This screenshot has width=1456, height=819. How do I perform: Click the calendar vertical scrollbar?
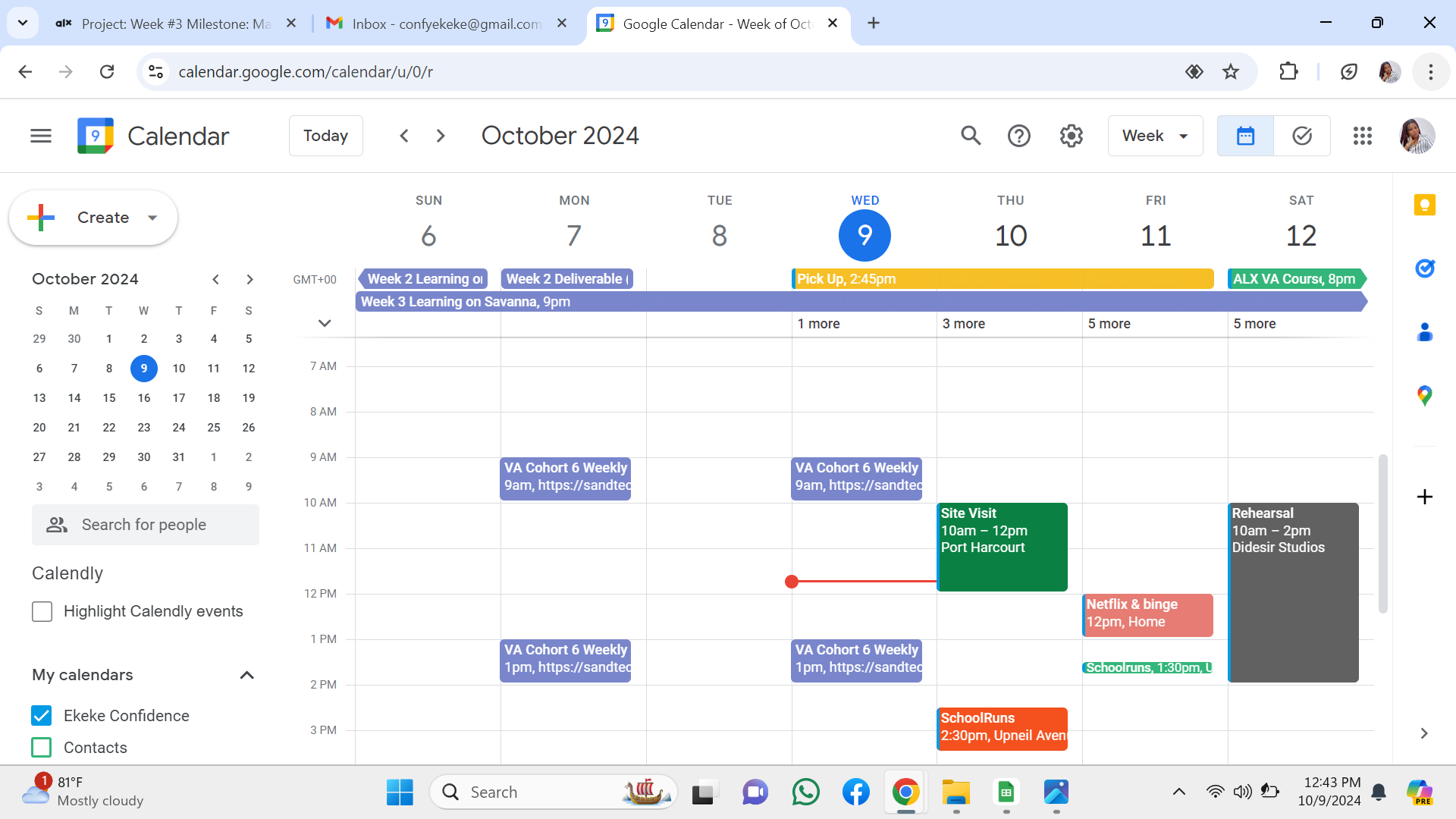(1383, 533)
